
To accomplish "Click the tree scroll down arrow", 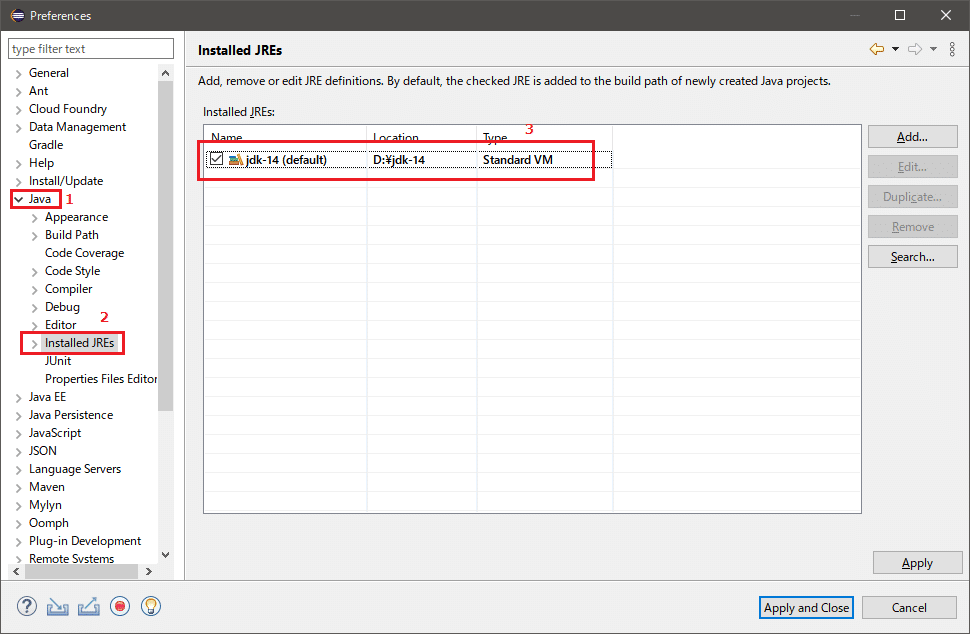I will point(165,555).
